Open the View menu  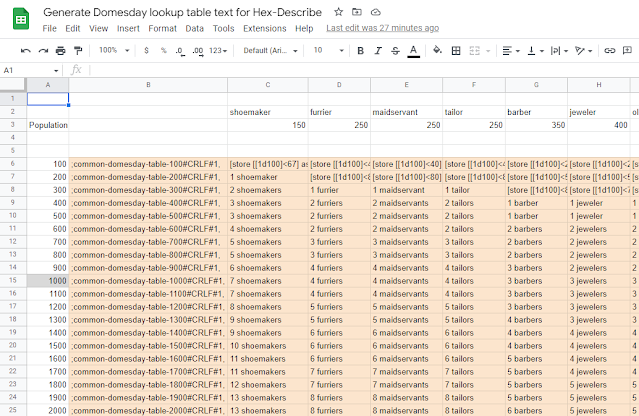99,29
